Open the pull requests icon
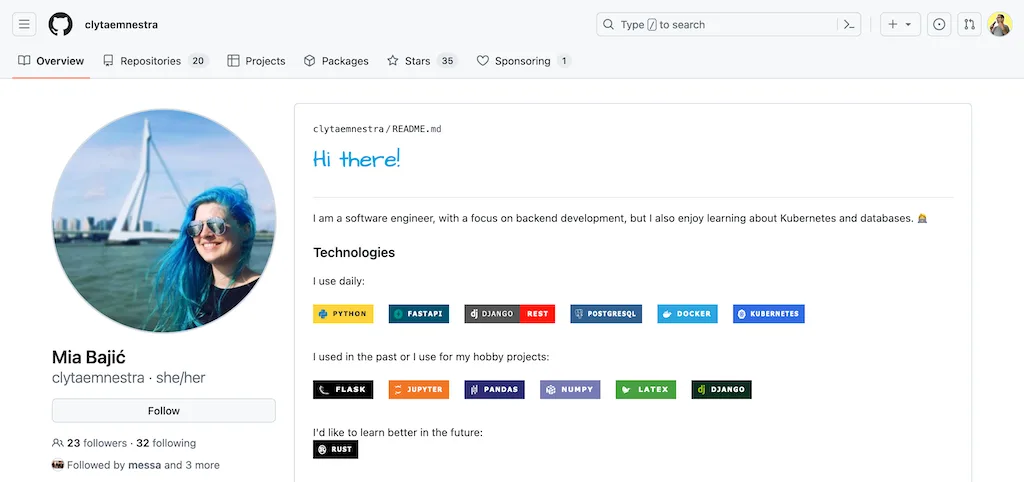 click(x=970, y=25)
